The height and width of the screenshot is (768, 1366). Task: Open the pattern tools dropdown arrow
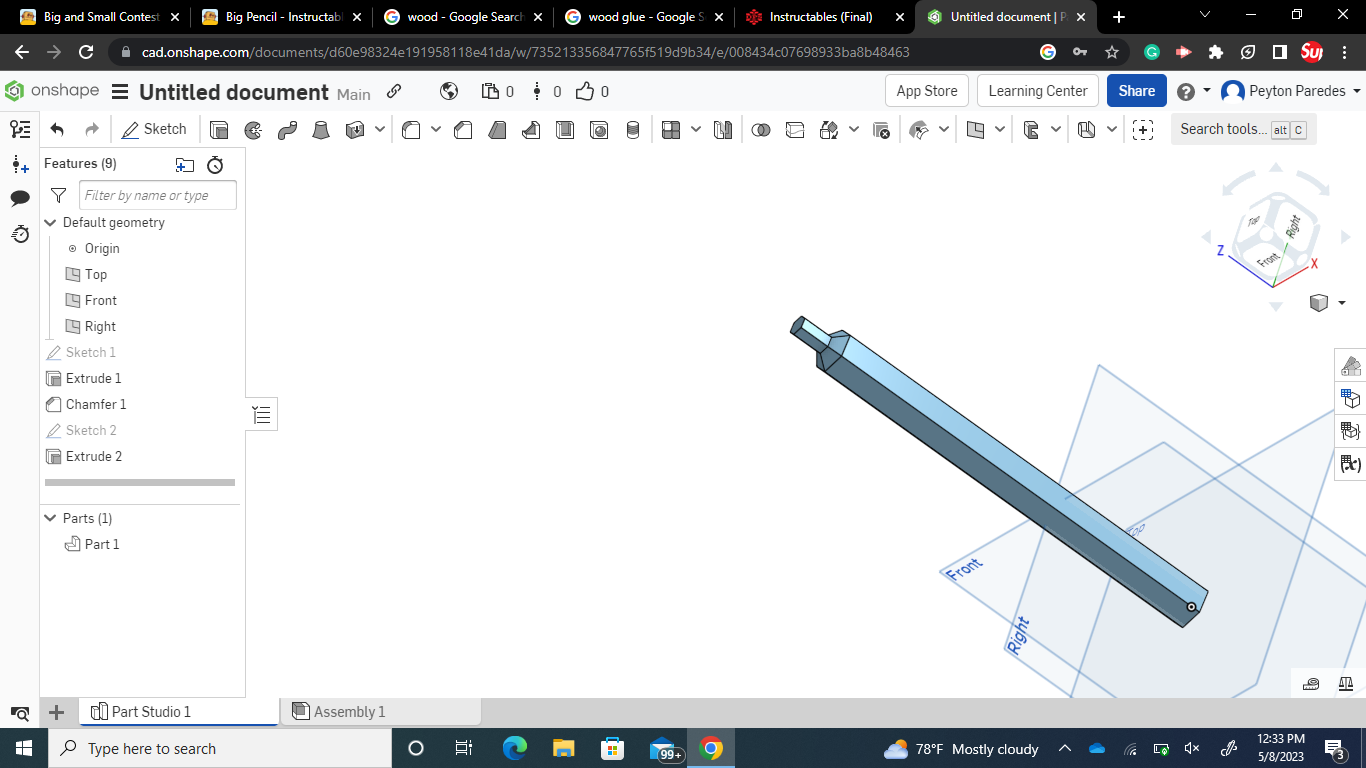tap(696, 129)
